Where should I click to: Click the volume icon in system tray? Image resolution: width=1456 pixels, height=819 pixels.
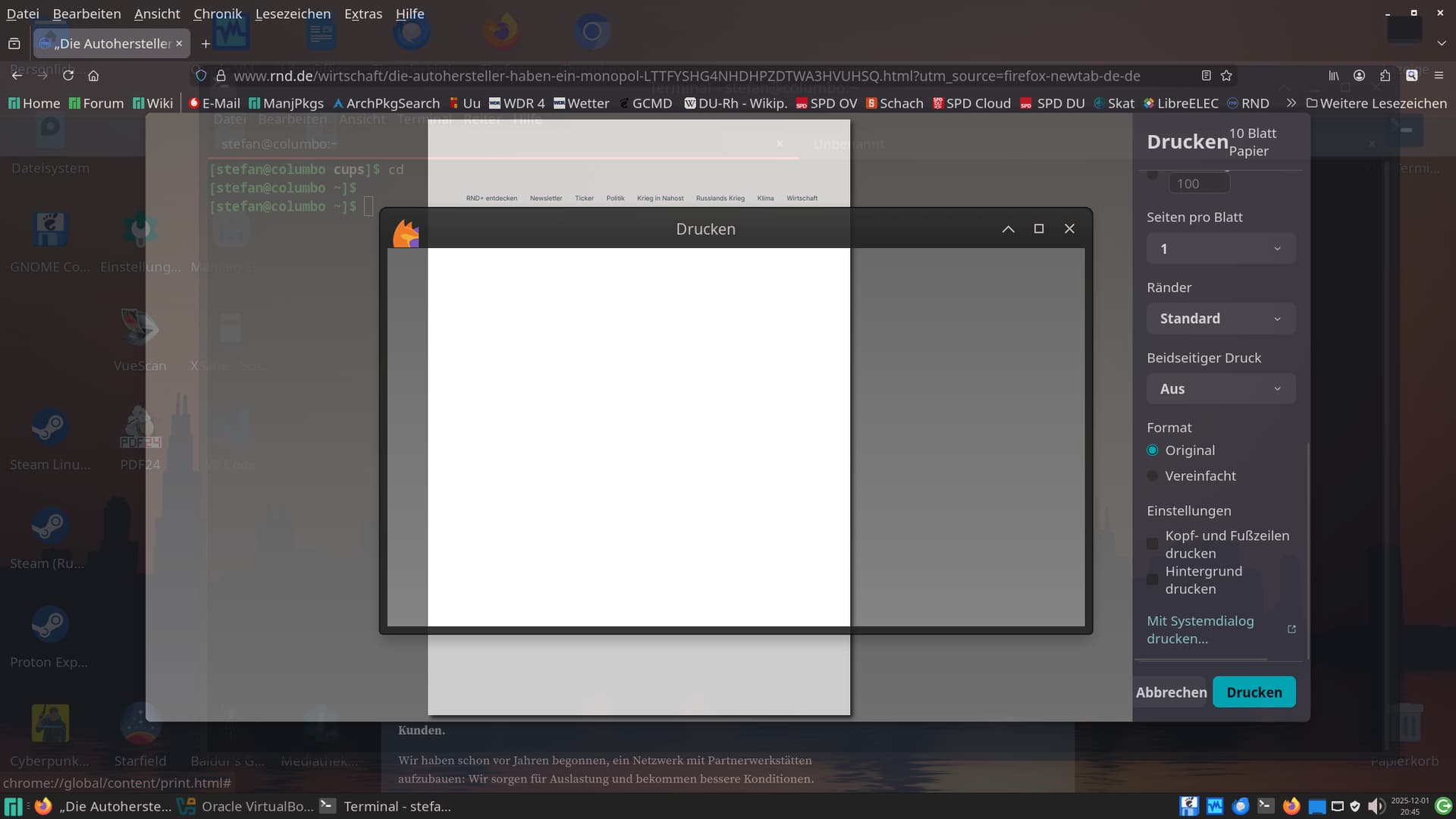tap(1375, 806)
